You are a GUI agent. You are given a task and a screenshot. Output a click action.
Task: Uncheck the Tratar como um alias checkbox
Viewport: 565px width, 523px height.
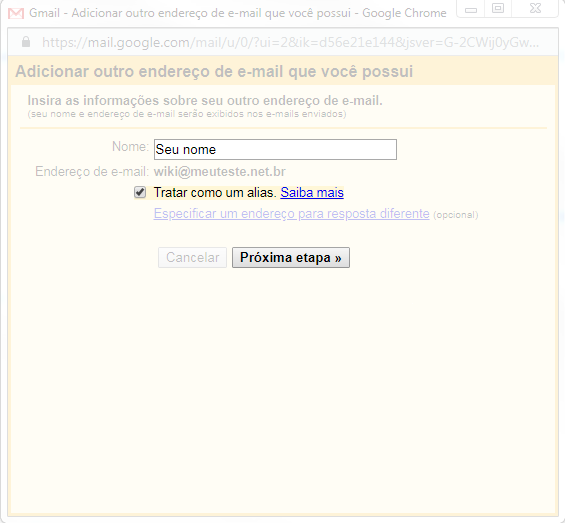point(140,192)
